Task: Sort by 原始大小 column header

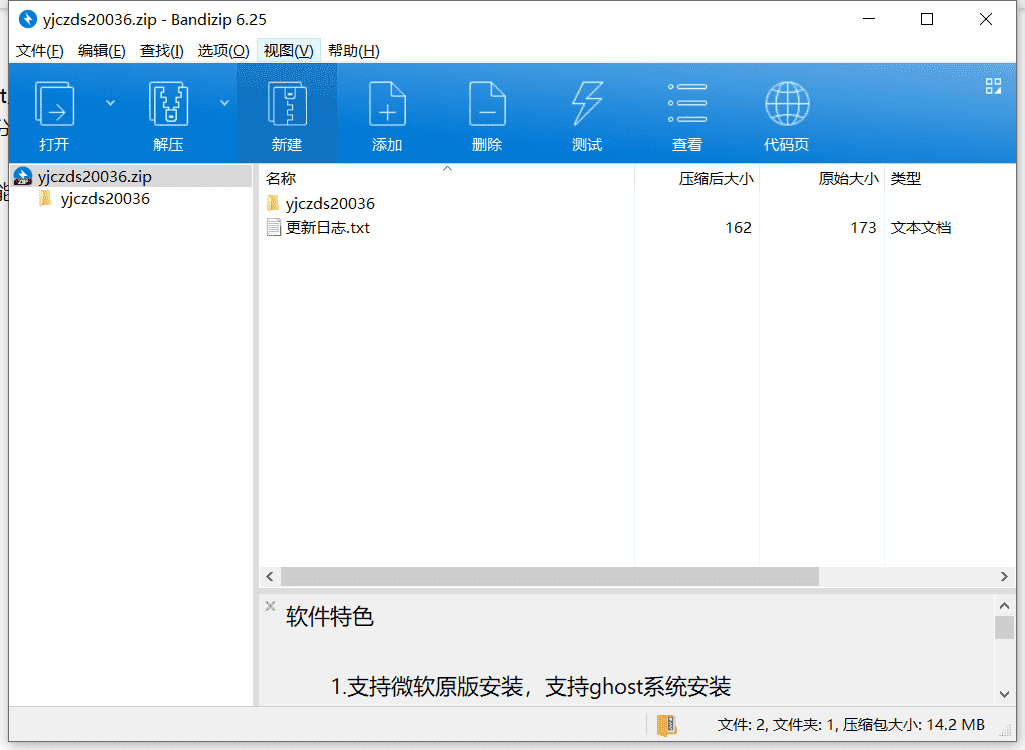Action: point(849,179)
